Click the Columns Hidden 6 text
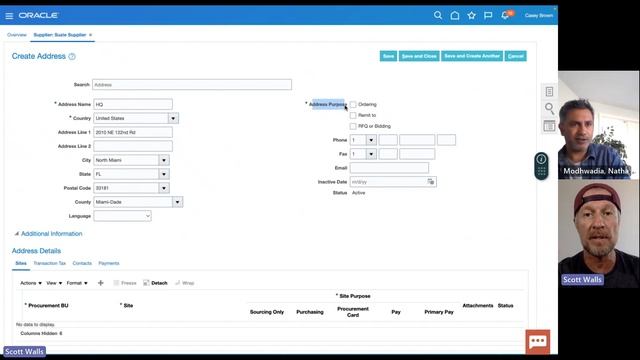 pyautogui.click(x=41, y=333)
